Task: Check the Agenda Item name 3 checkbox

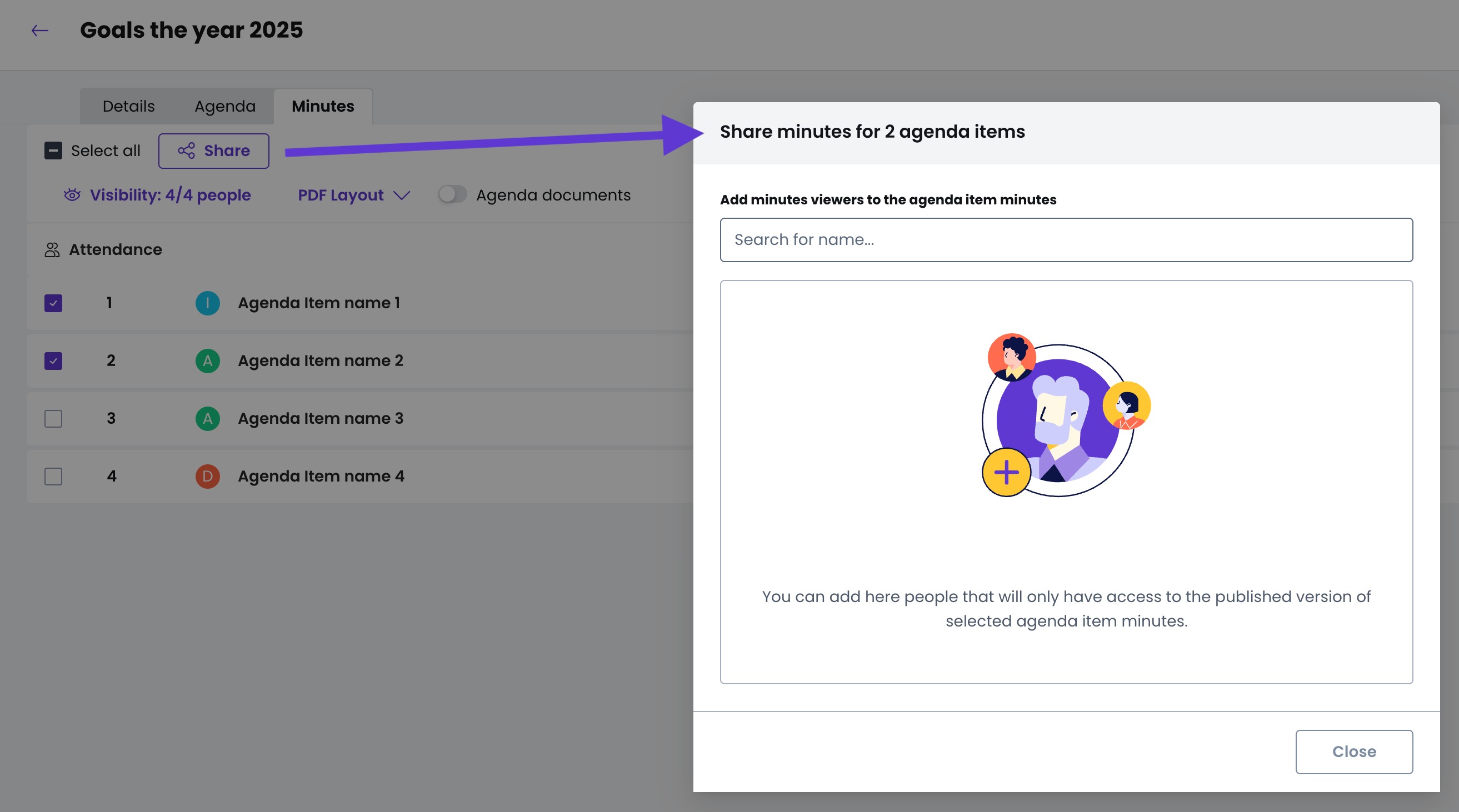Action: click(x=53, y=418)
